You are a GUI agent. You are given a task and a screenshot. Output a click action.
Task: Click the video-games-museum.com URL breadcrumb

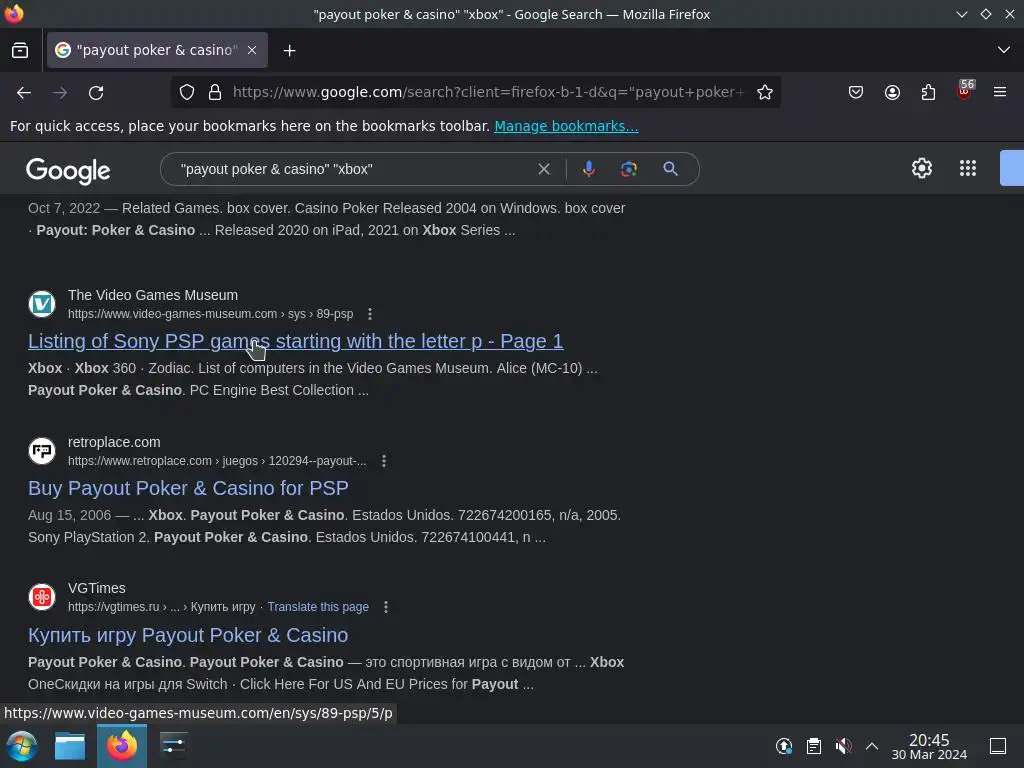[210, 314]
